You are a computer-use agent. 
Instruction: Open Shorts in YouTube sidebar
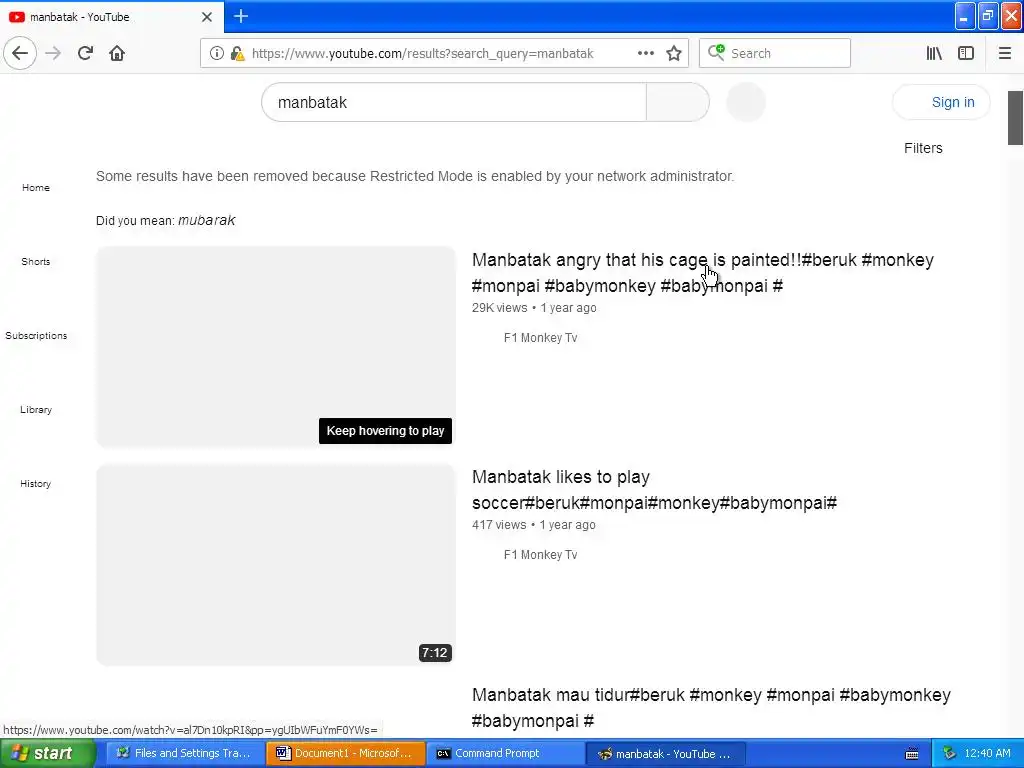(x=36, y=261)
